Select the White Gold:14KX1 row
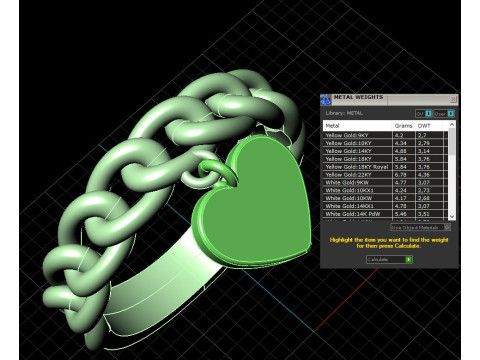The width and height of the screenshot is (480, 360). pos(385,206)
